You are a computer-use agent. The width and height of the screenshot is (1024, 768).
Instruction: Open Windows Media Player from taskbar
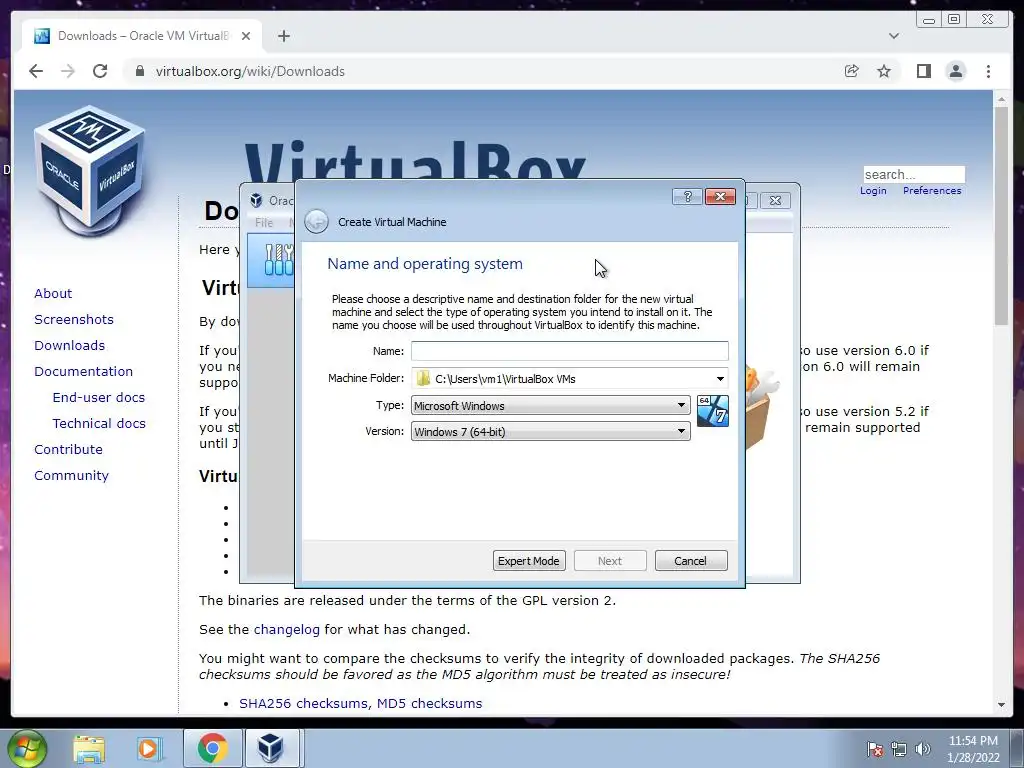(148, 749)
